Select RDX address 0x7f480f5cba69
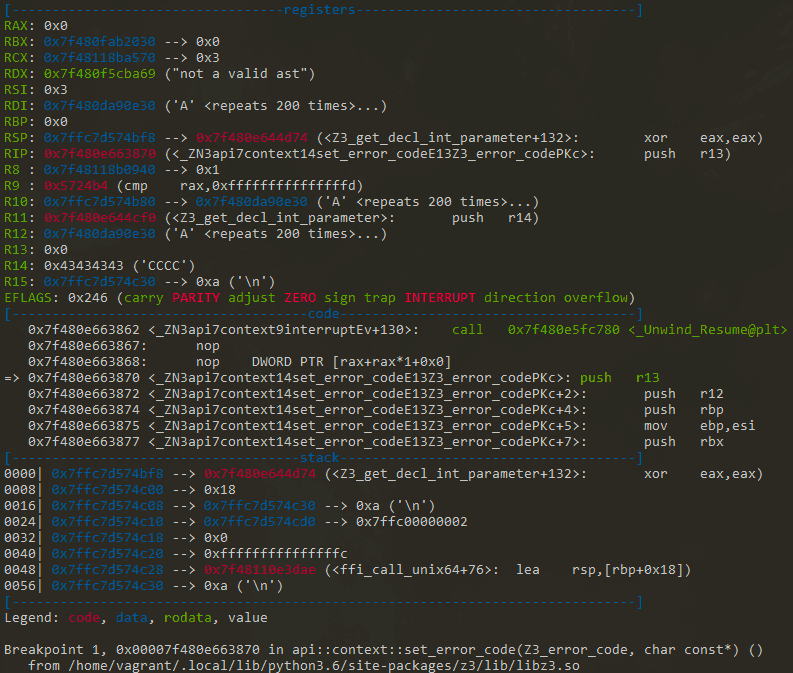 pyautogui.click(x=99, y=74)
